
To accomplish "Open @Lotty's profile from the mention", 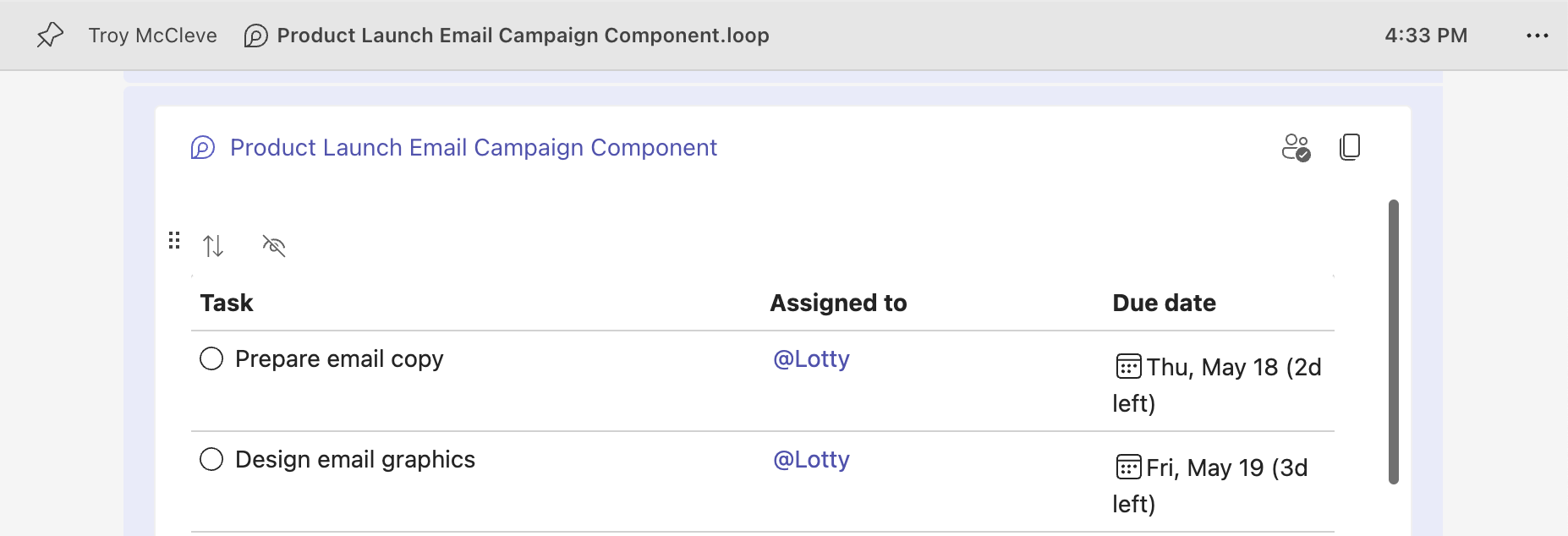I will pos(811,358).
